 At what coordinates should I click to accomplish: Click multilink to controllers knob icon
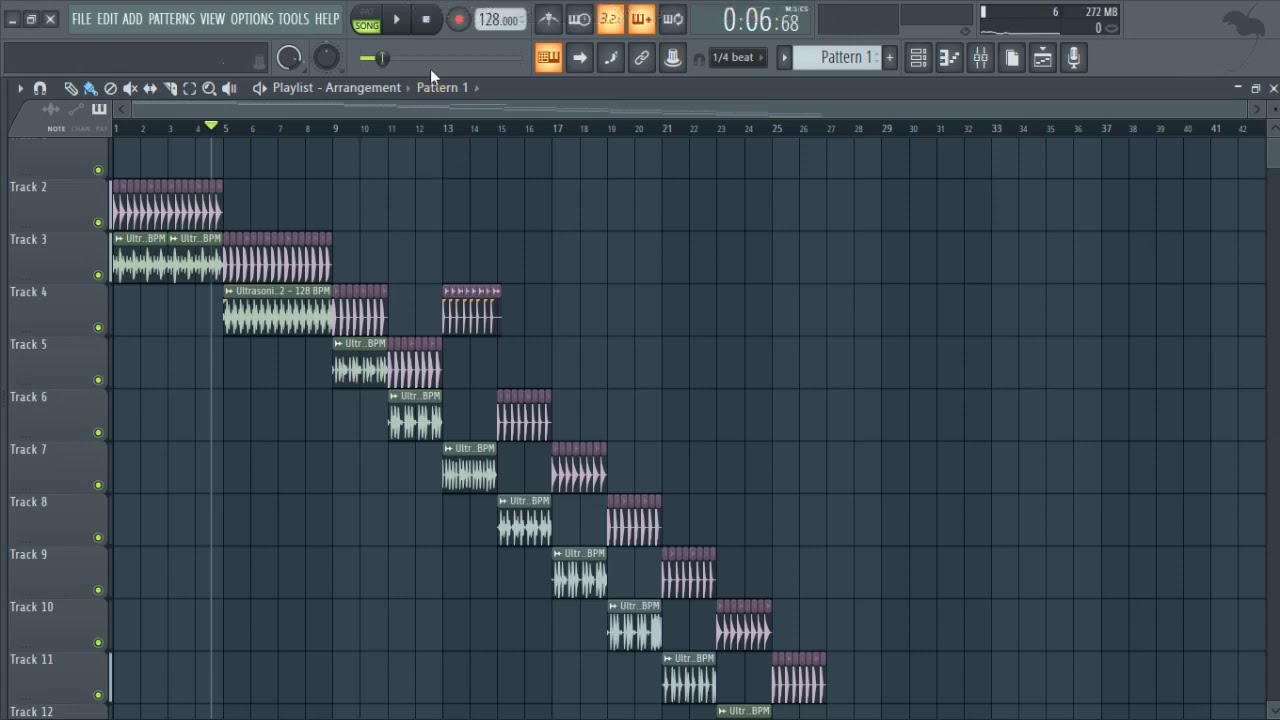click(x=673, y=58)
